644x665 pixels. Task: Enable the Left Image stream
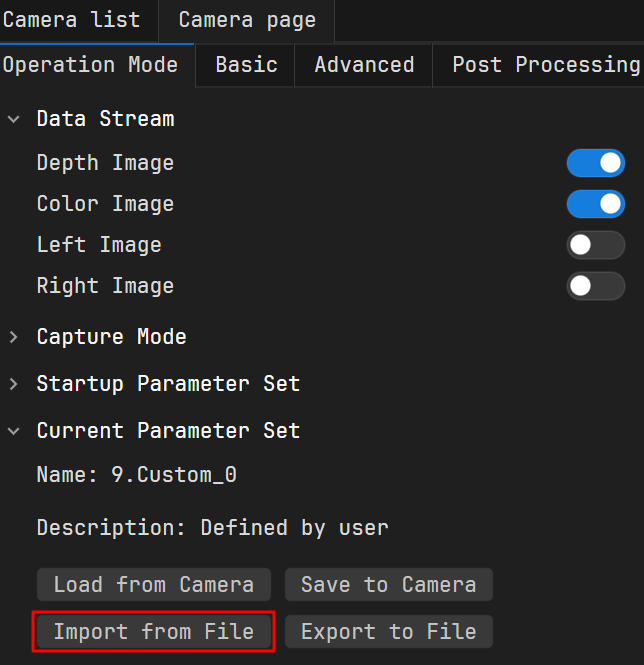tap(595, 245)
